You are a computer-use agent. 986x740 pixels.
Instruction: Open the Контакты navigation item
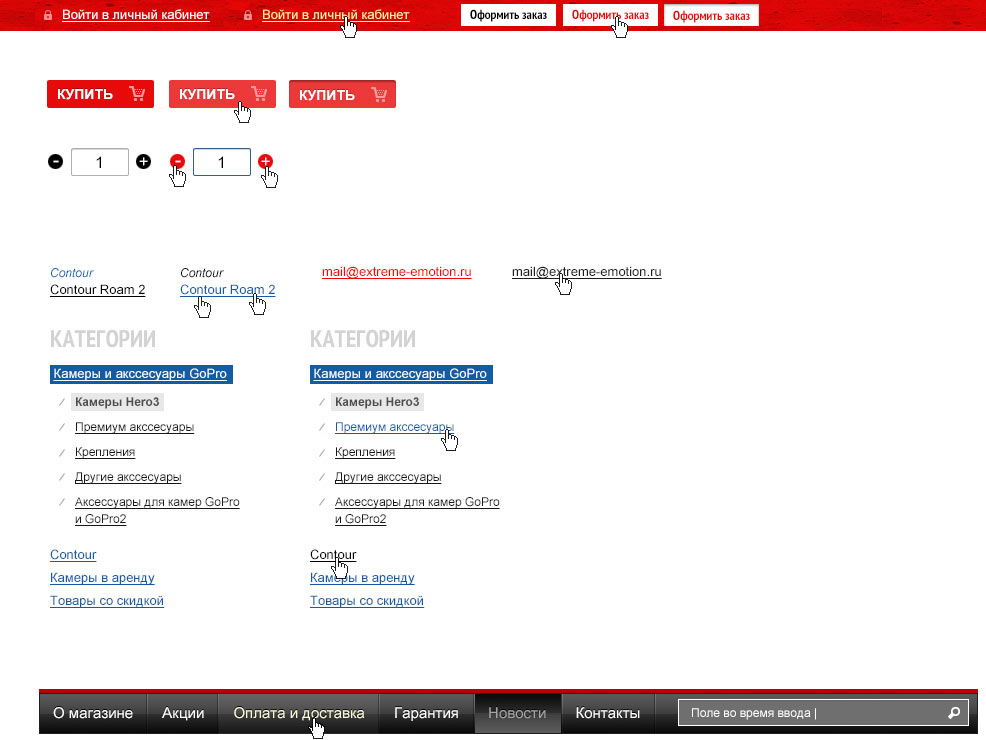pos(607,713)
